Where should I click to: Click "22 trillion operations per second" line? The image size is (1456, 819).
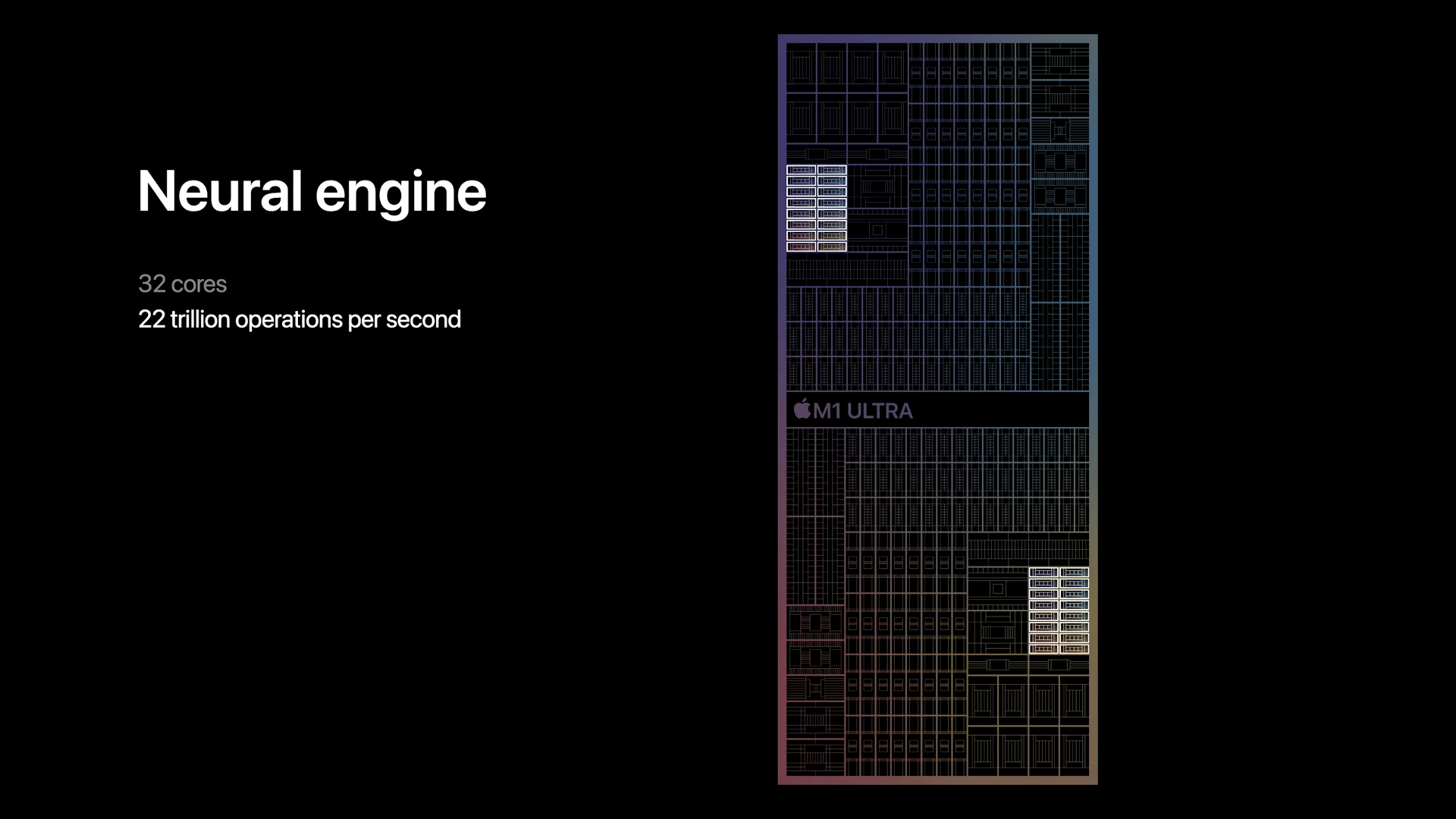[300, 319]
